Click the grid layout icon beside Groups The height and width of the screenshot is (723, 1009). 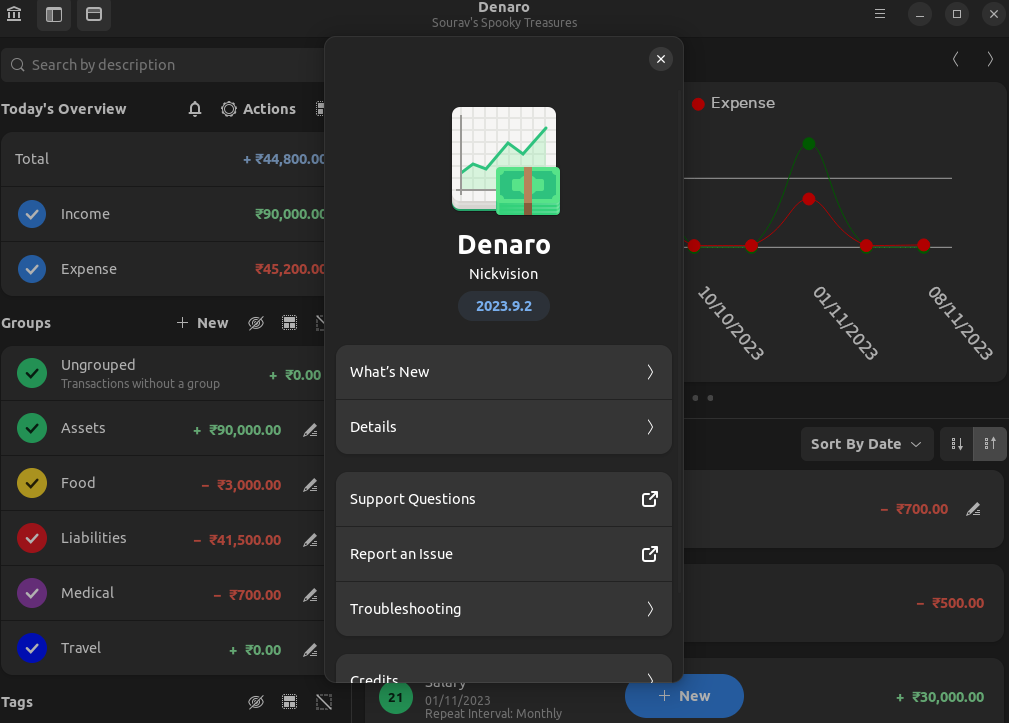click(289, 322)
